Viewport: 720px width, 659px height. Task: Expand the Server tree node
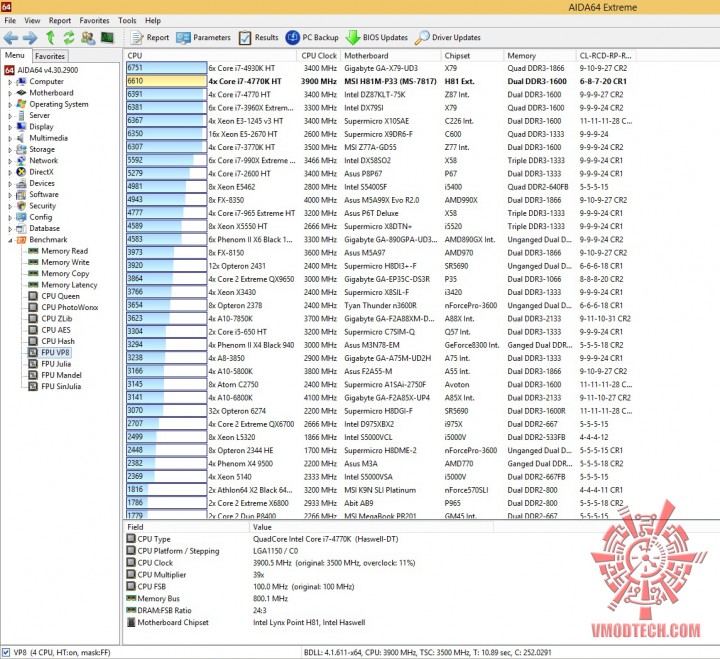coord(10,116)
